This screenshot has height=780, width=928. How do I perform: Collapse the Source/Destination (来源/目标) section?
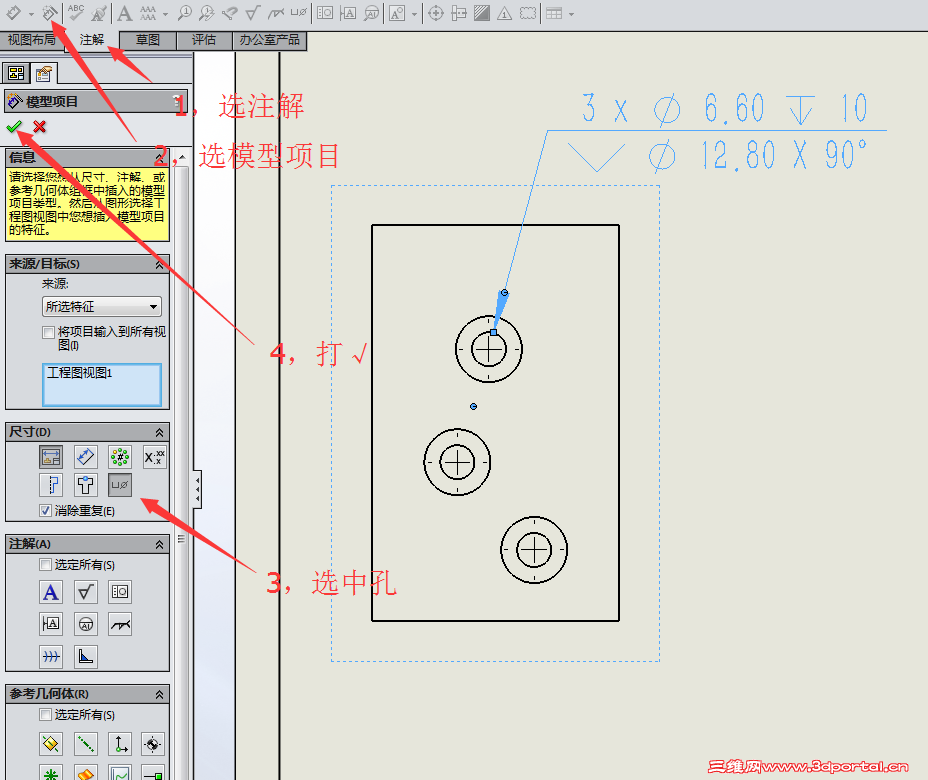(x=159, y=265)
